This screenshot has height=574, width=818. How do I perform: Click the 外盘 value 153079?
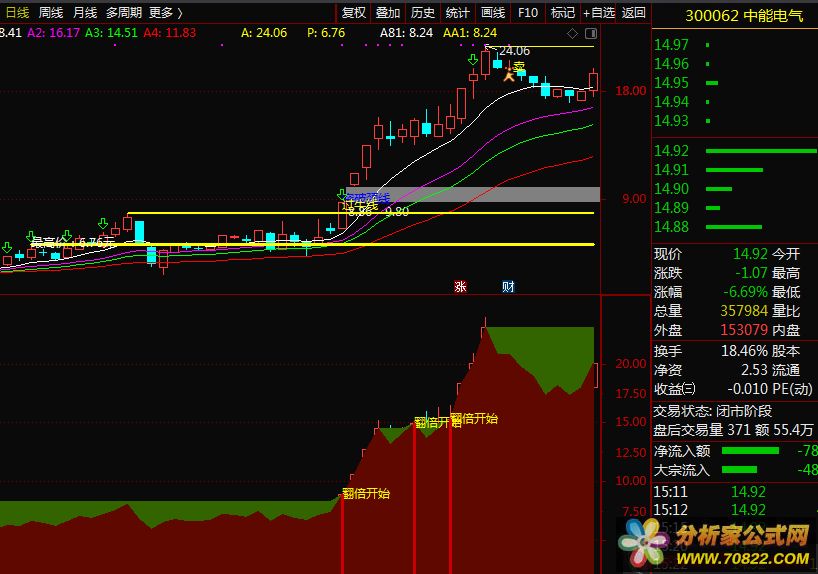(x=744, y=330)
